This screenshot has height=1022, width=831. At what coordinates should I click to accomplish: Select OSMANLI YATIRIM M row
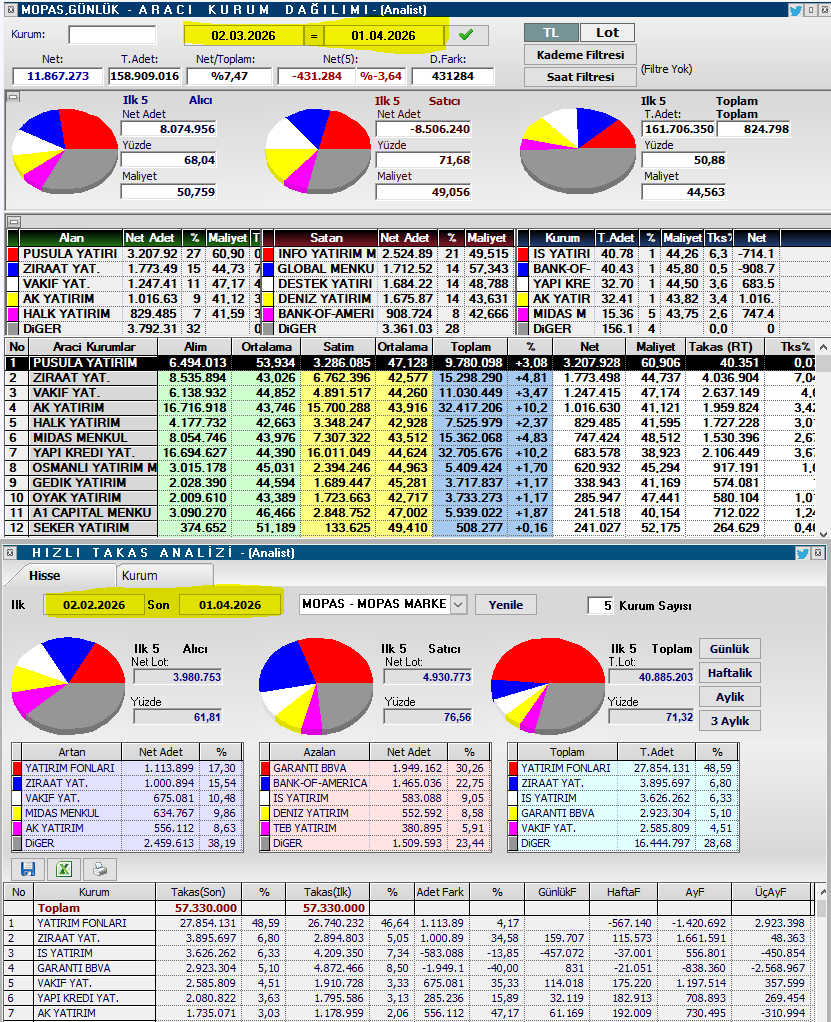click(409, 467)
